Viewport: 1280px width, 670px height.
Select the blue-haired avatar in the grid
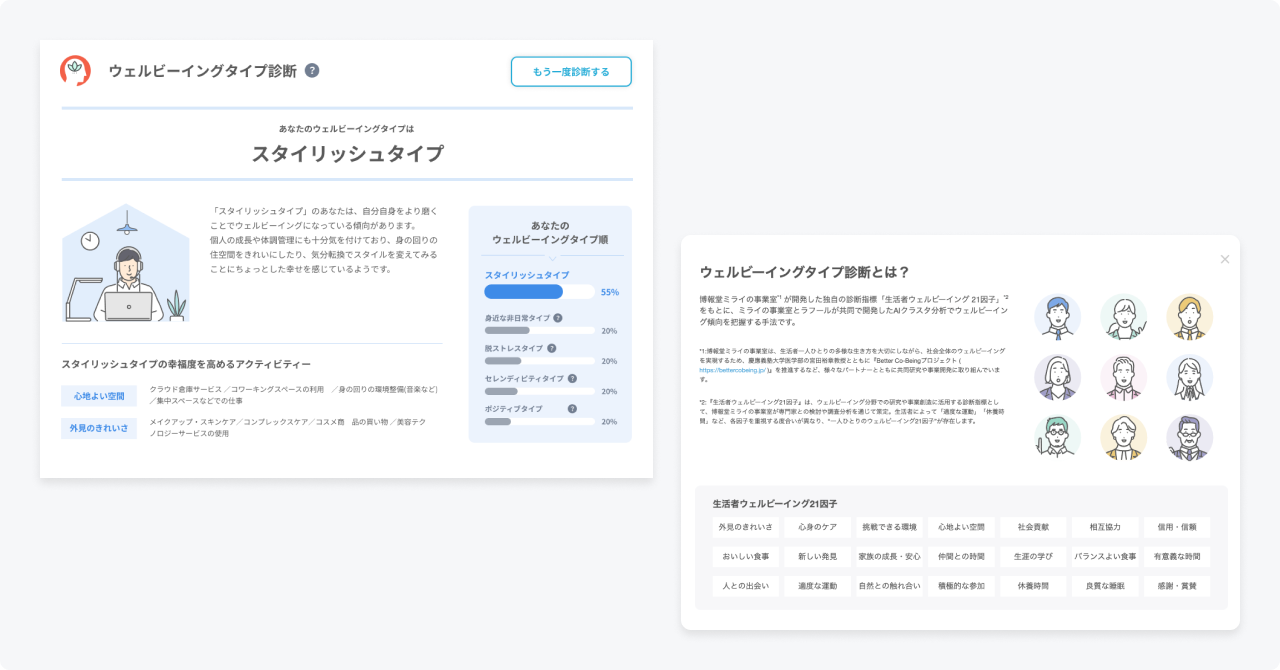coord(1058,317)
